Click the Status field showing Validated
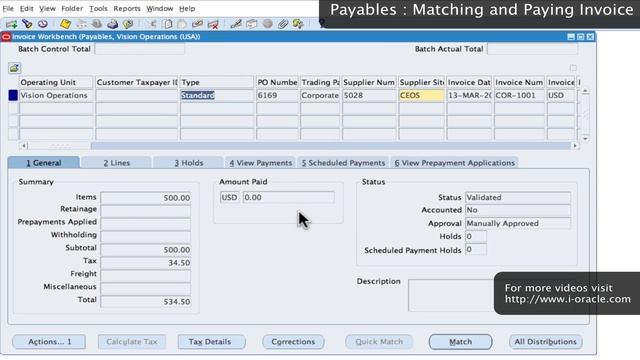 click(x=518, y=198)
